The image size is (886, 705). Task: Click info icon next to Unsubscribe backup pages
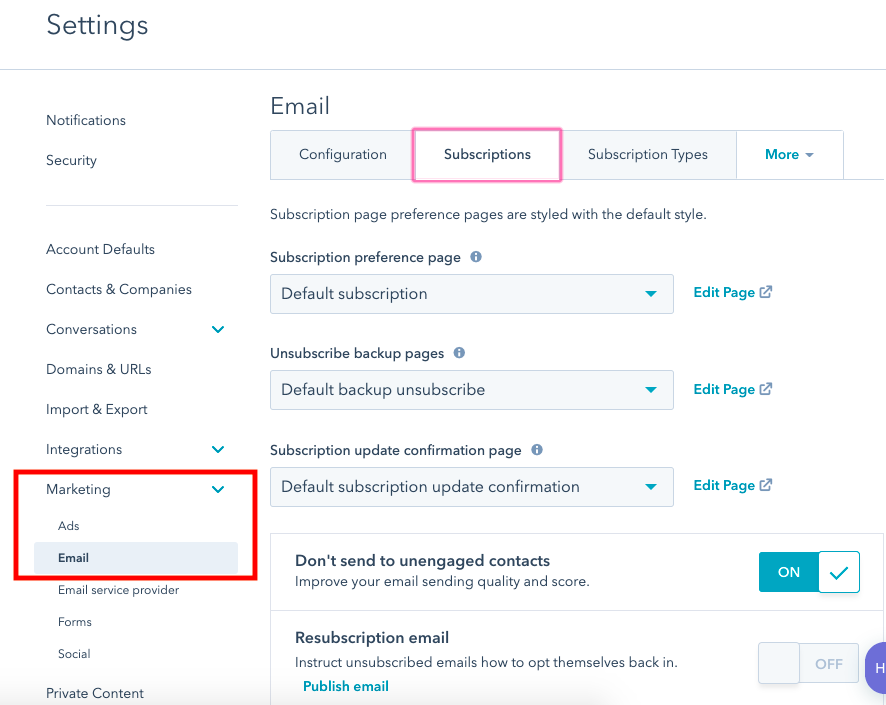459,353
